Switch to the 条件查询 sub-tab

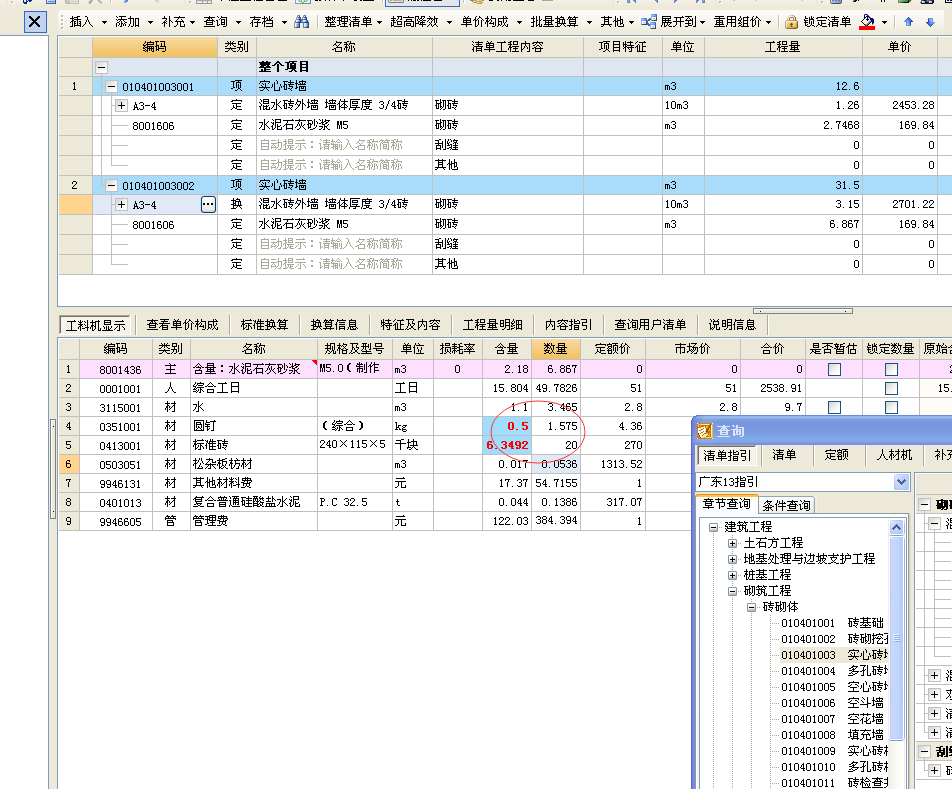click(x=786, y=505)
